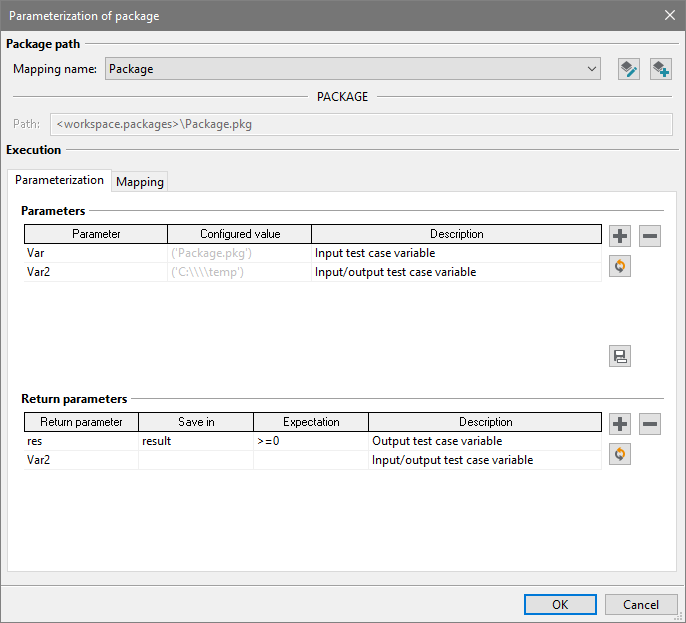686x623 pixels.
Task: Click configured value ('C:\\\\temp')
Action: click(x=239, y=272)
